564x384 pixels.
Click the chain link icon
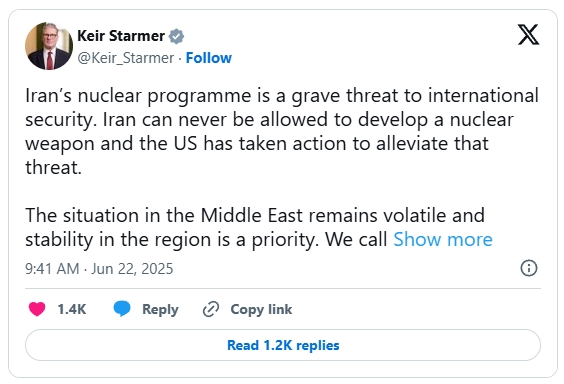(x=211, y=309)
